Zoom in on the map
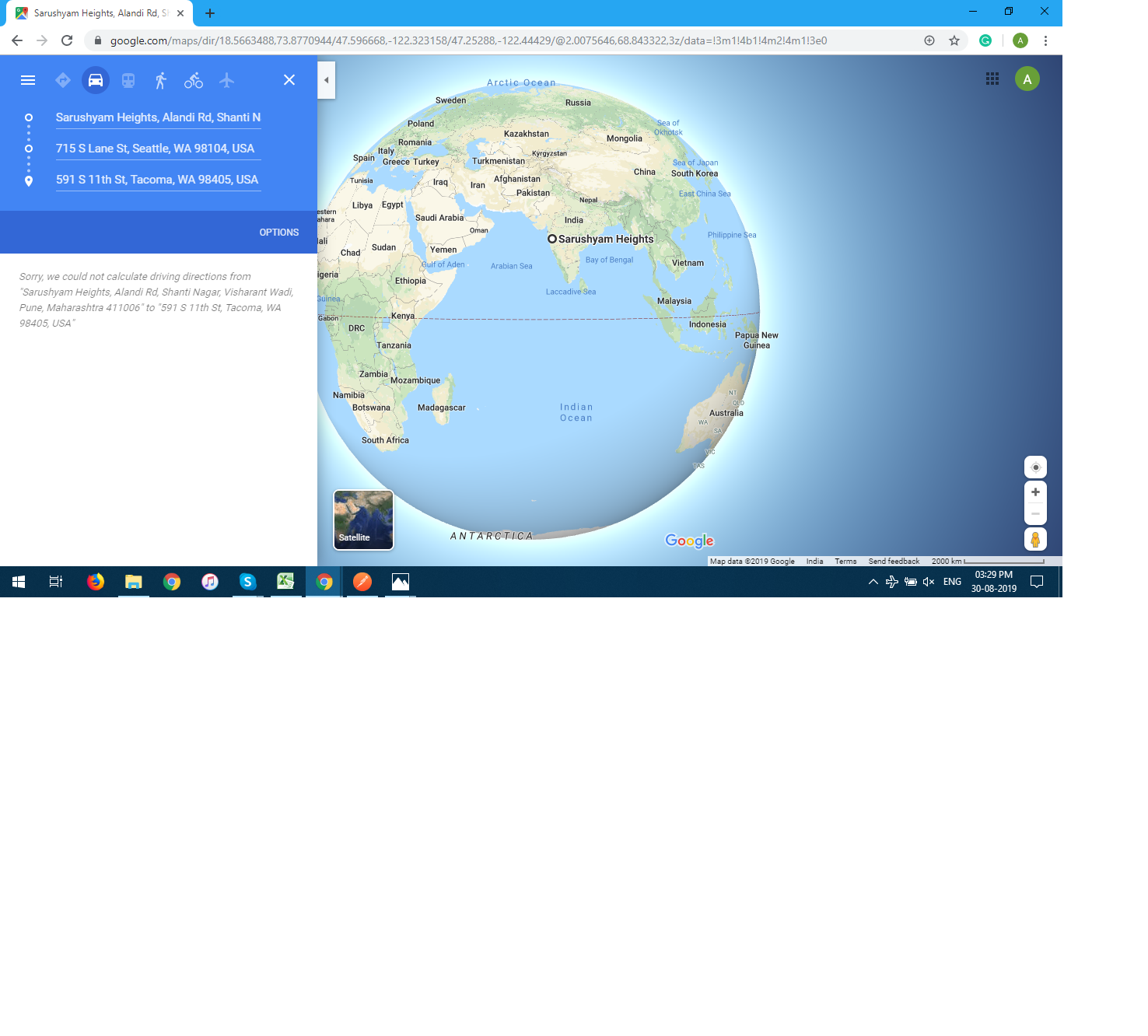Image resolution: width=1148 pixels, height=1036 pixels. (1035, 492)
